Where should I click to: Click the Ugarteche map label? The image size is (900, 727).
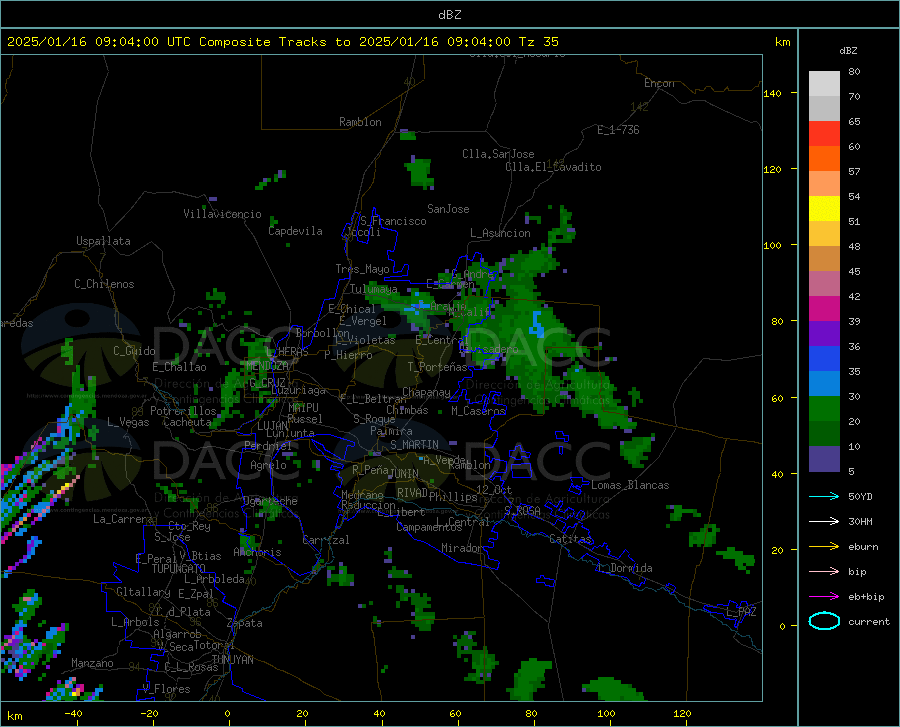270,501
